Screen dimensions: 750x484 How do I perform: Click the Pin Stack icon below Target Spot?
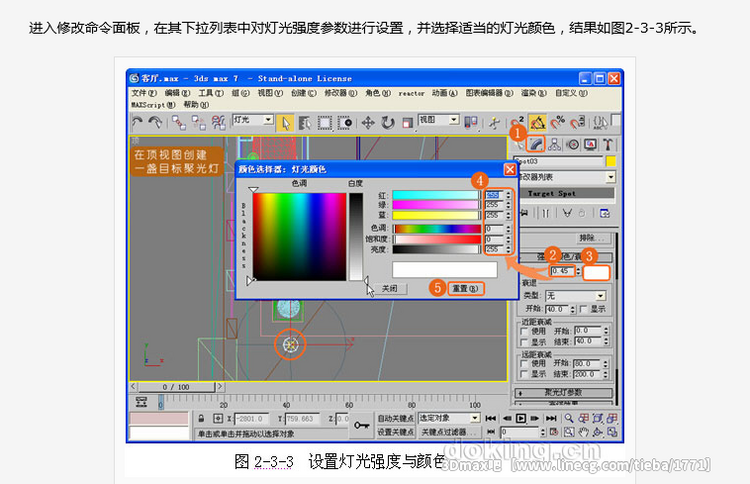[x=524, y=213]
